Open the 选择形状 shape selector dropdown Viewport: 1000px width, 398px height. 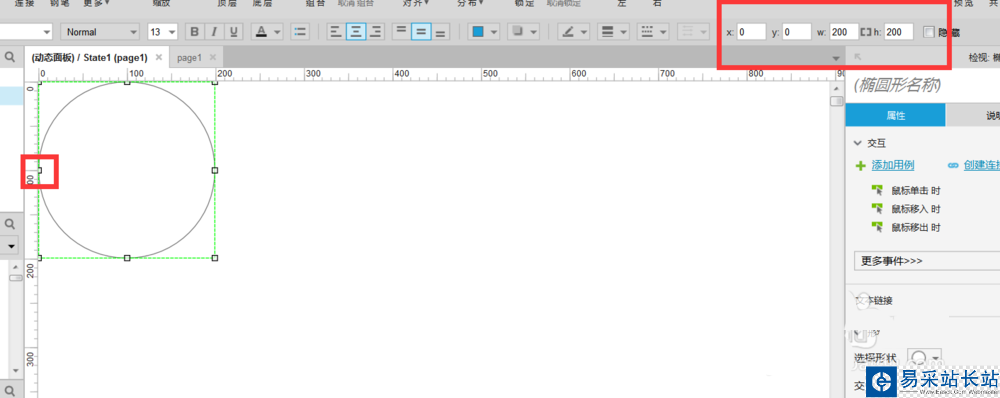tap(924, 357)
